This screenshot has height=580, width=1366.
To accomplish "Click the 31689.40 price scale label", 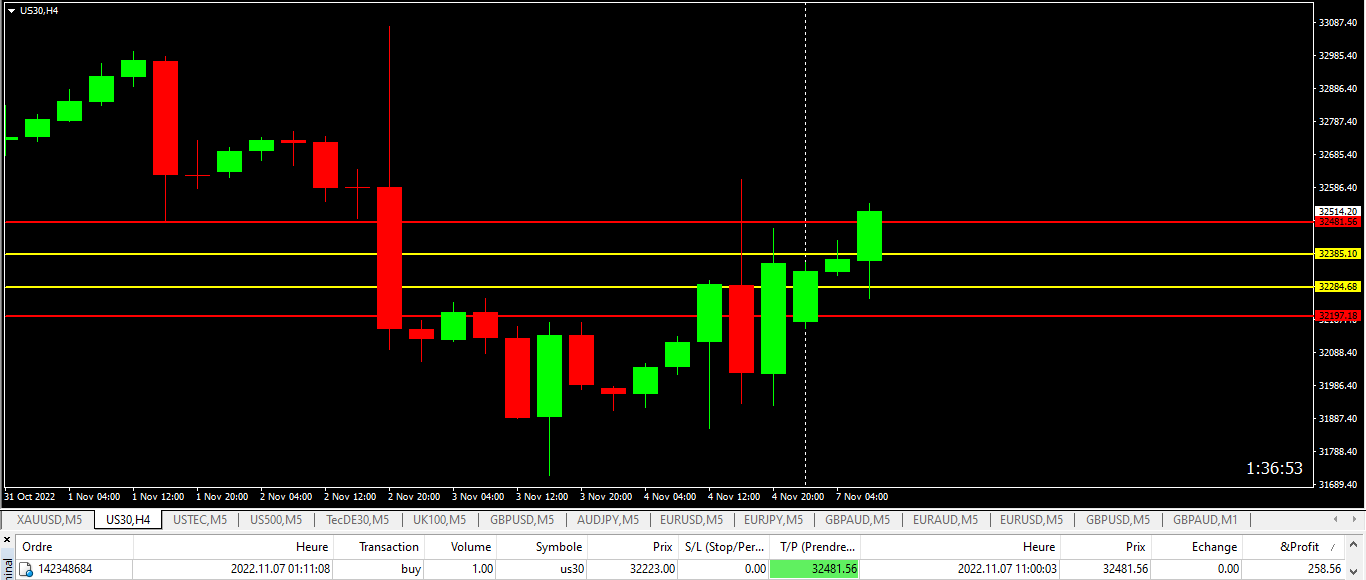I will tap(1338, 485).
